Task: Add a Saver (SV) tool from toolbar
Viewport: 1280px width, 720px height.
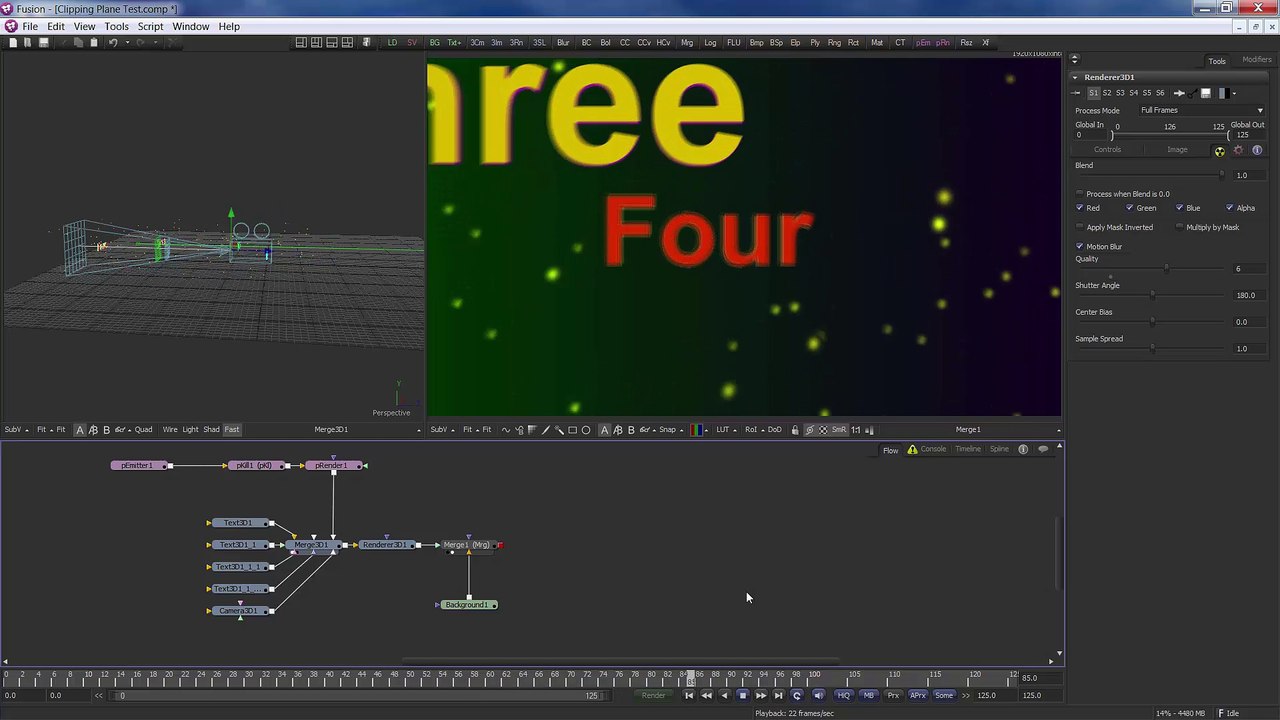Action: [x=412, y=43]
